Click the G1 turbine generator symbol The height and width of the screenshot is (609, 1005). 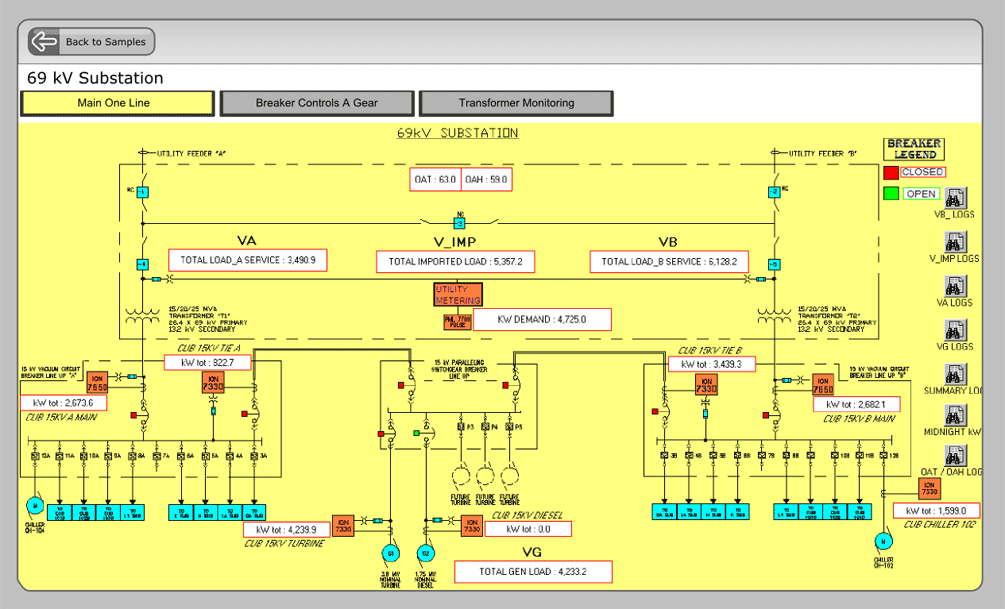(390, 553)
